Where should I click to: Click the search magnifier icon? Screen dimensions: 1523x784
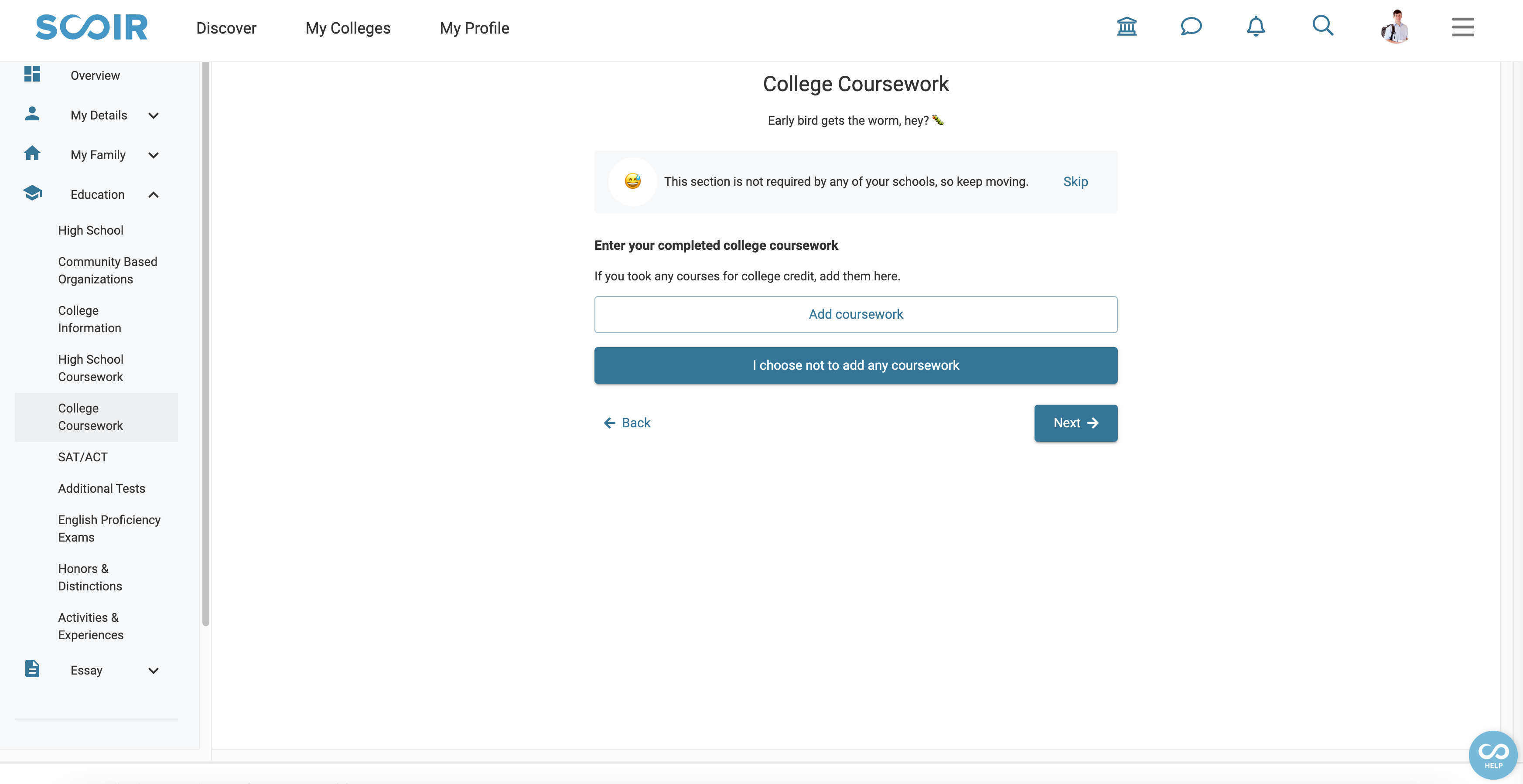click(x=1322, y=26)
